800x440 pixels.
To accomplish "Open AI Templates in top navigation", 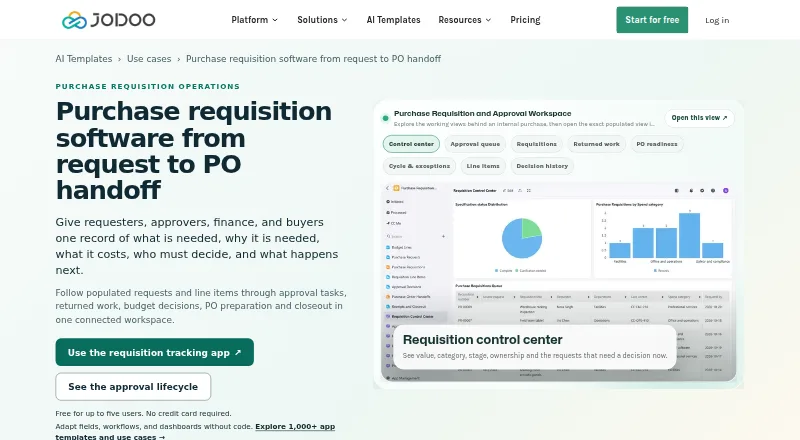I will [x=393, y=20].
